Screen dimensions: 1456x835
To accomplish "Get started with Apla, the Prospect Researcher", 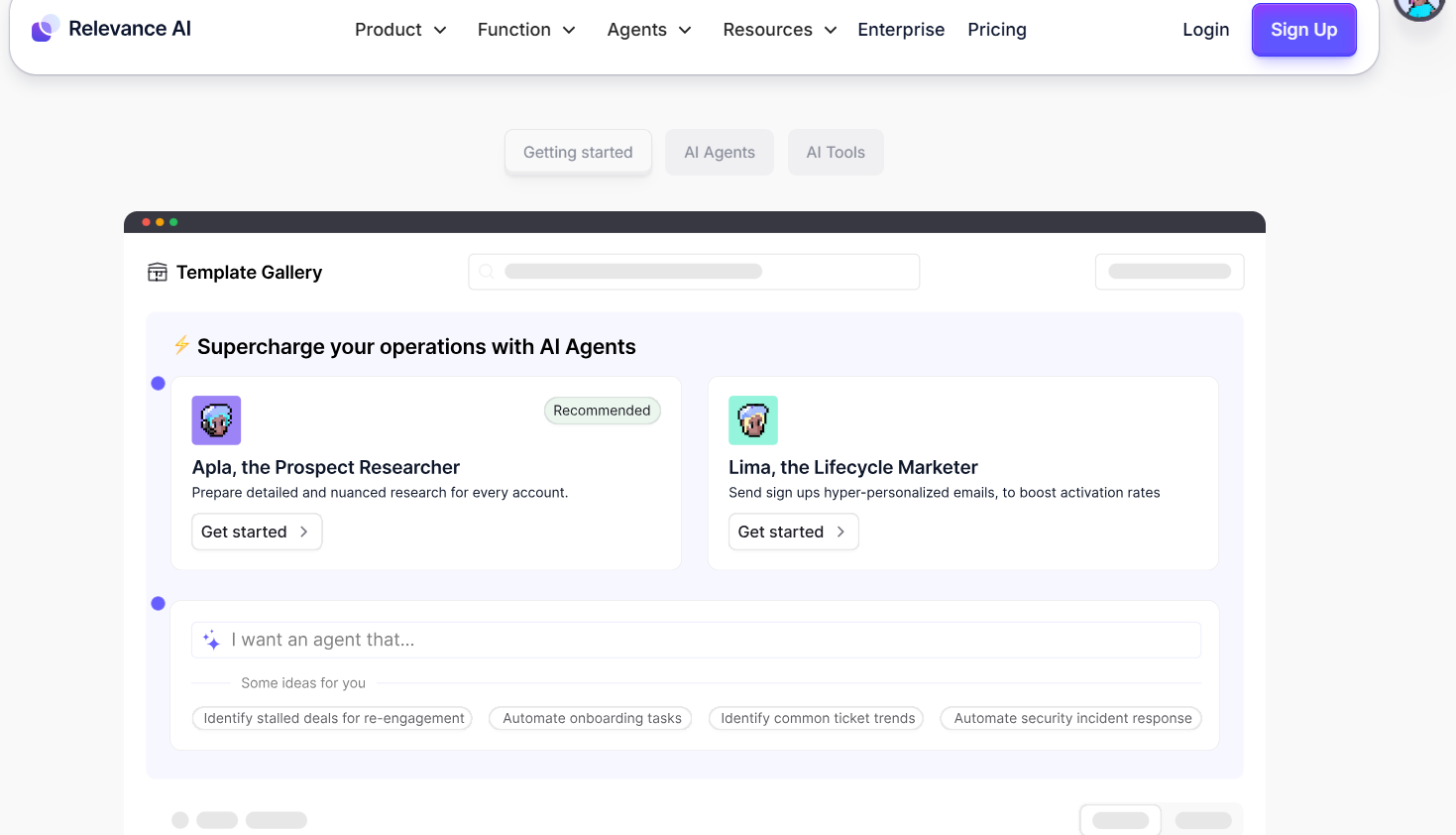I will 257,532.
